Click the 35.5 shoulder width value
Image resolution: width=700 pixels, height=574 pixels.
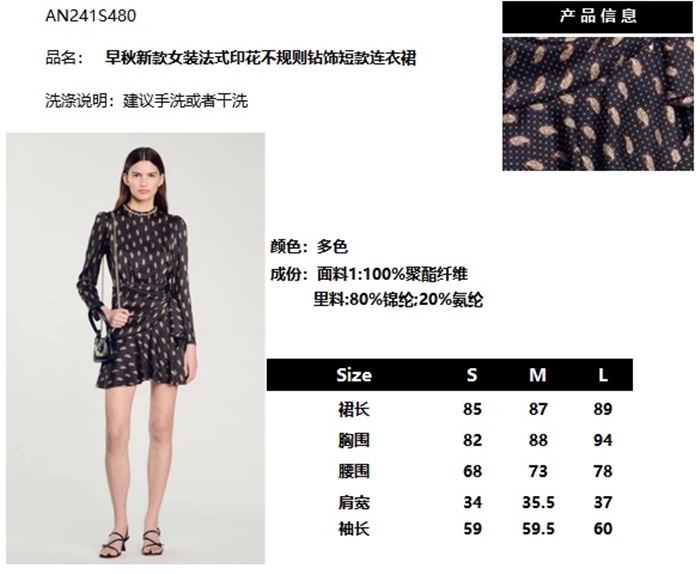[538, 503]
